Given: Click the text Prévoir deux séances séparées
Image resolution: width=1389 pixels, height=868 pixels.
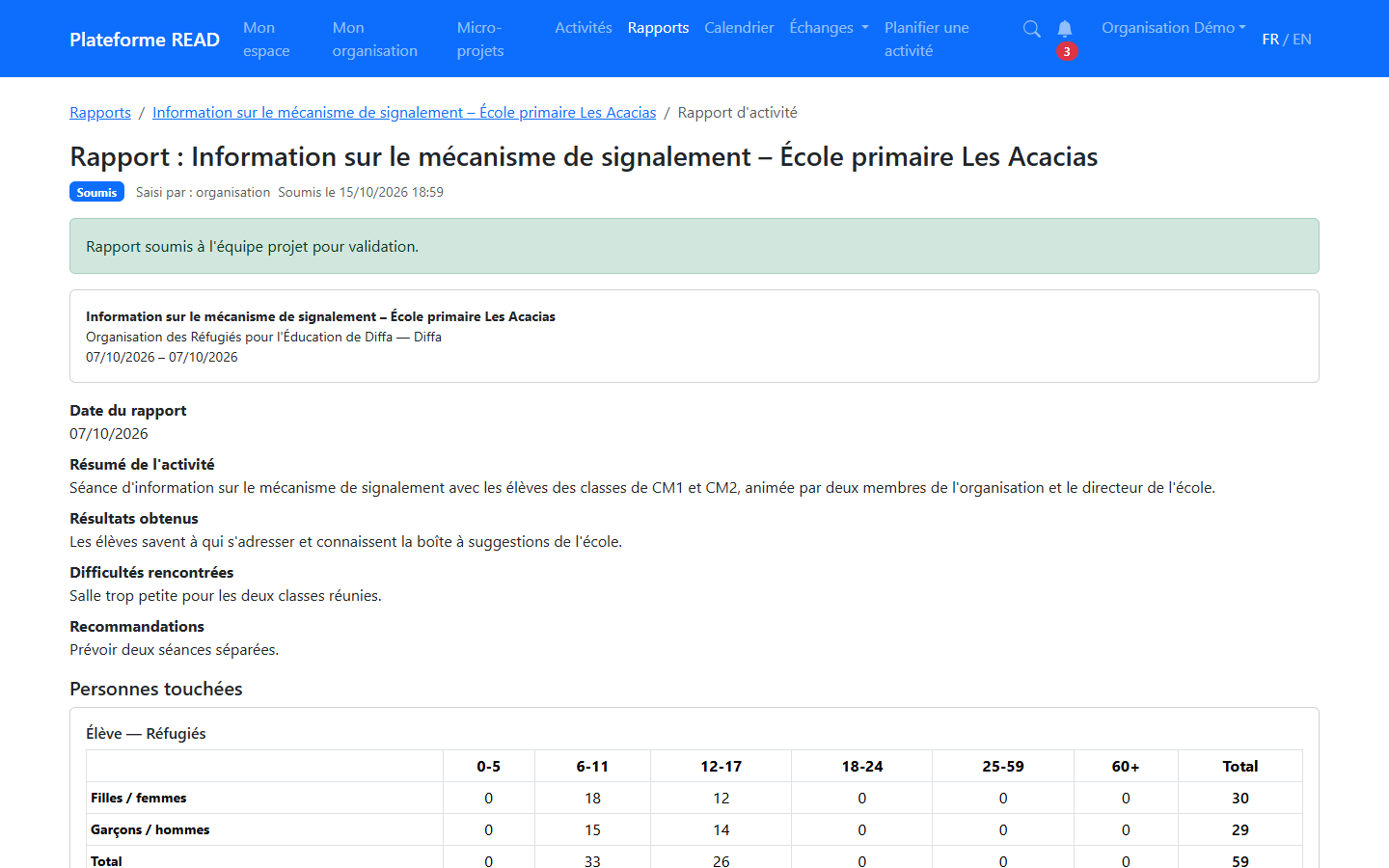Looking at the screenshot, I should [x=174, y=650].
